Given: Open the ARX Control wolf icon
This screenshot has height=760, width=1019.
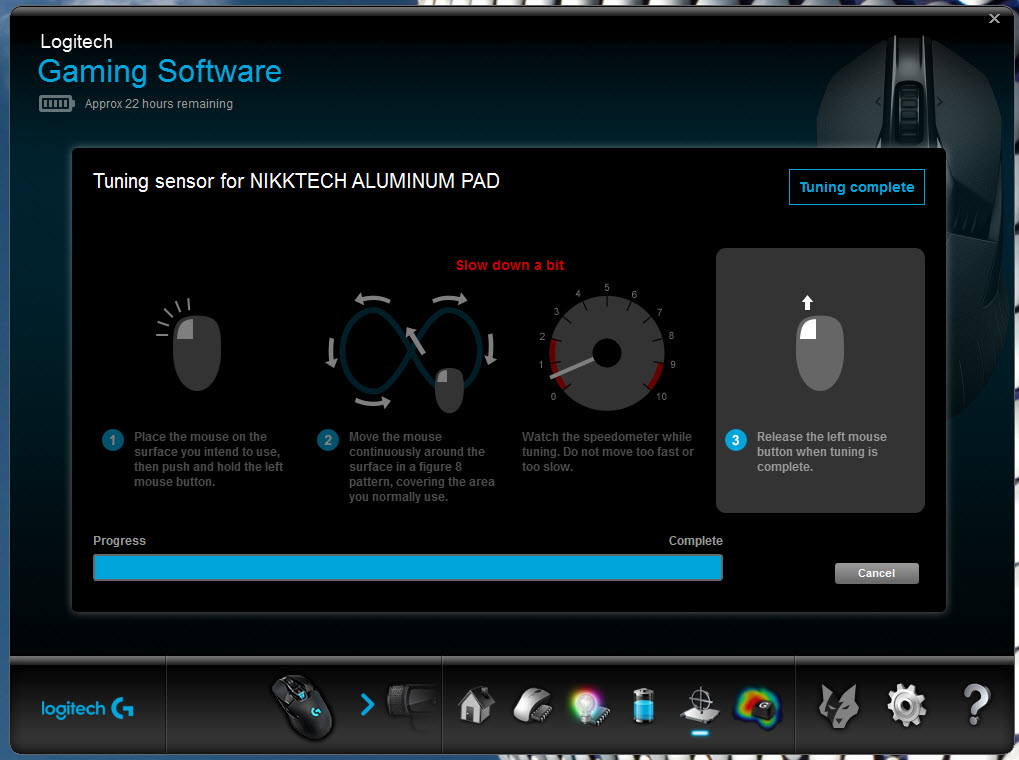Looking at the screenshot, I should [x=838, y=706].
